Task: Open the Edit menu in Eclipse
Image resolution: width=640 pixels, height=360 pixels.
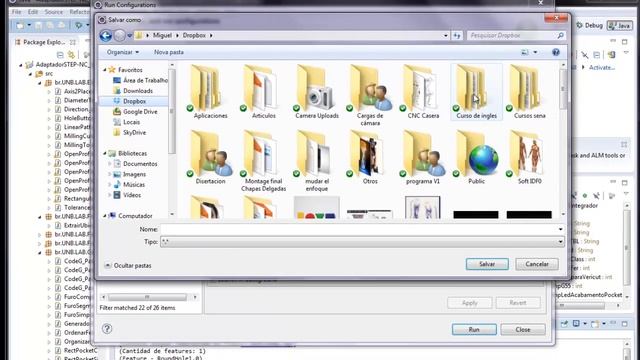Action: pyautogui.click(x=33, y=12)
